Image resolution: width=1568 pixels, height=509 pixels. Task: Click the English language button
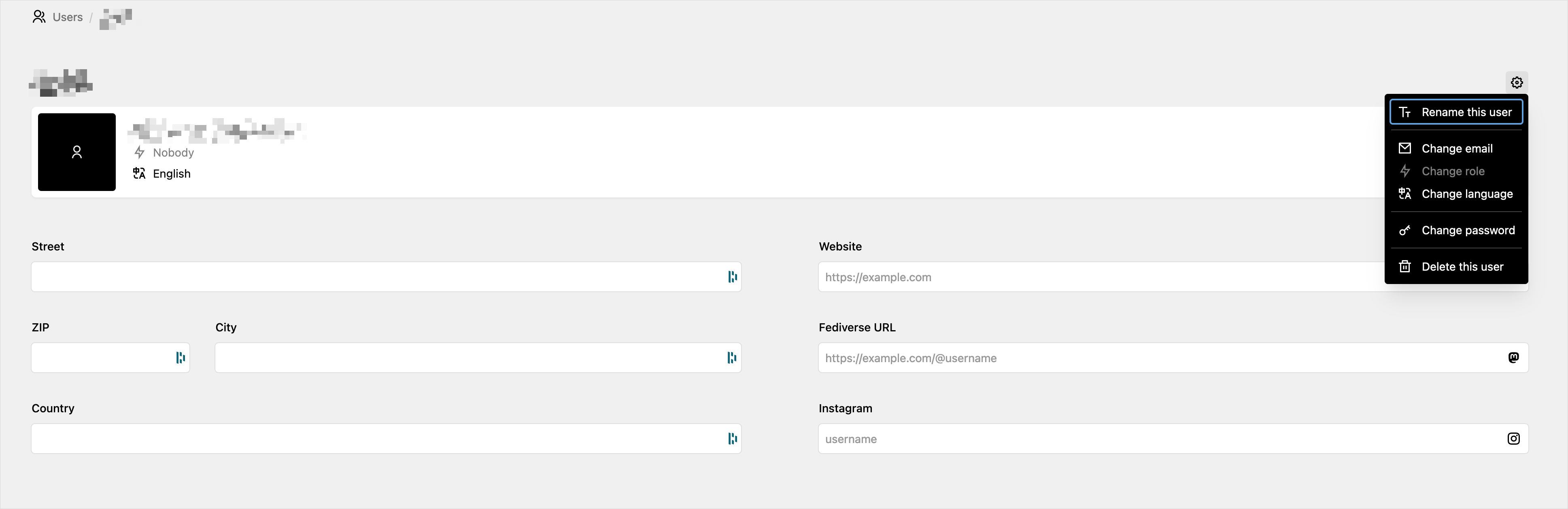[x=171, y=173]
